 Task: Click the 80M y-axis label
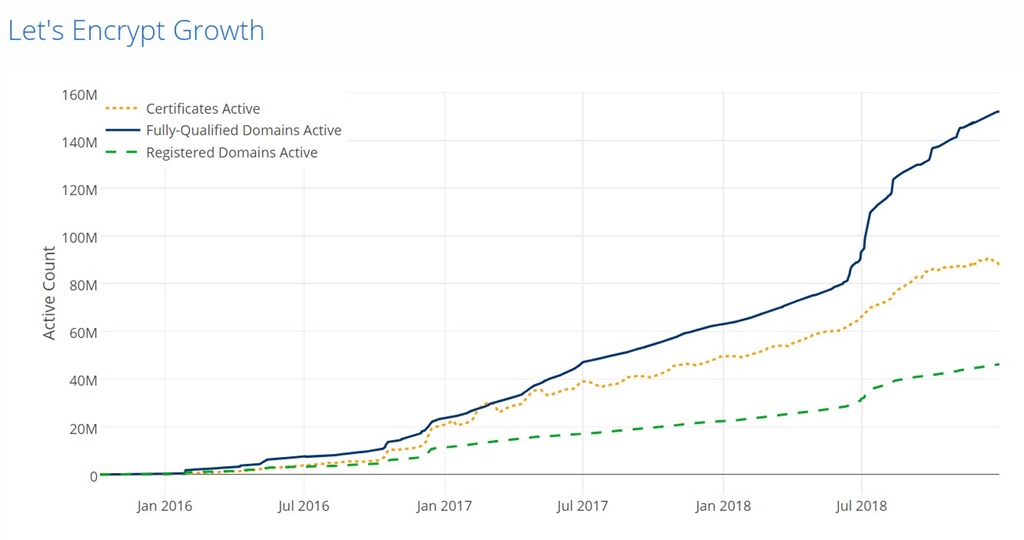(x=84, y=285)
